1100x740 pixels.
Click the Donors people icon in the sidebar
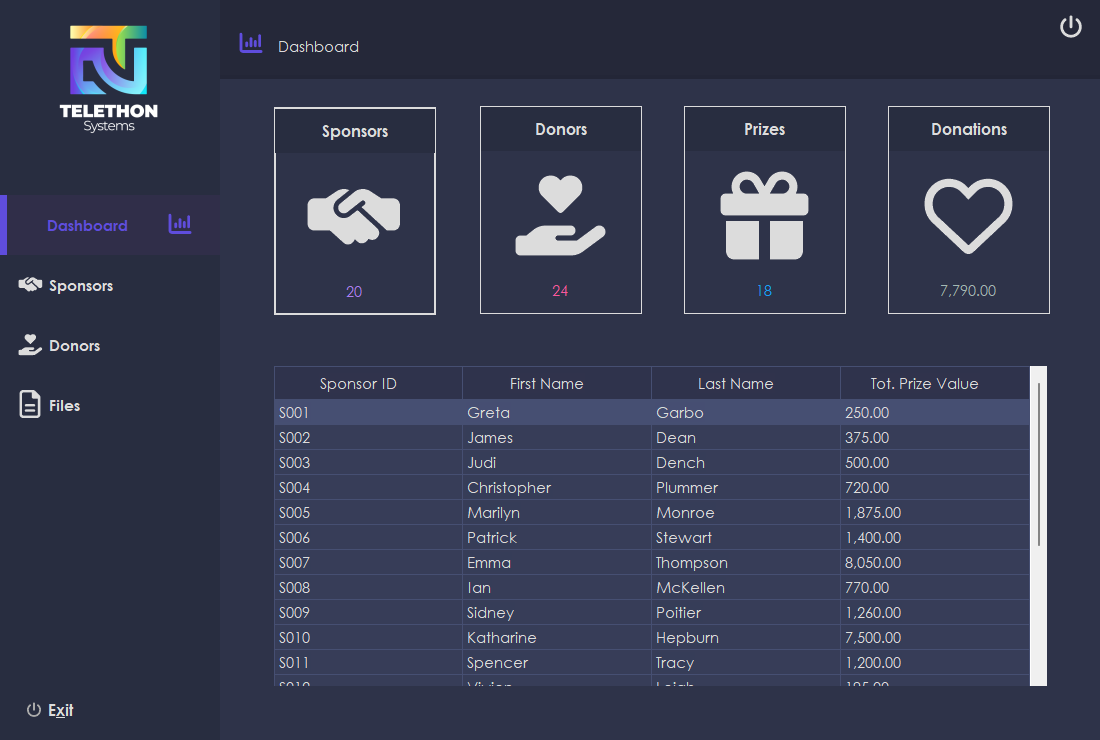tap(30, 344)
